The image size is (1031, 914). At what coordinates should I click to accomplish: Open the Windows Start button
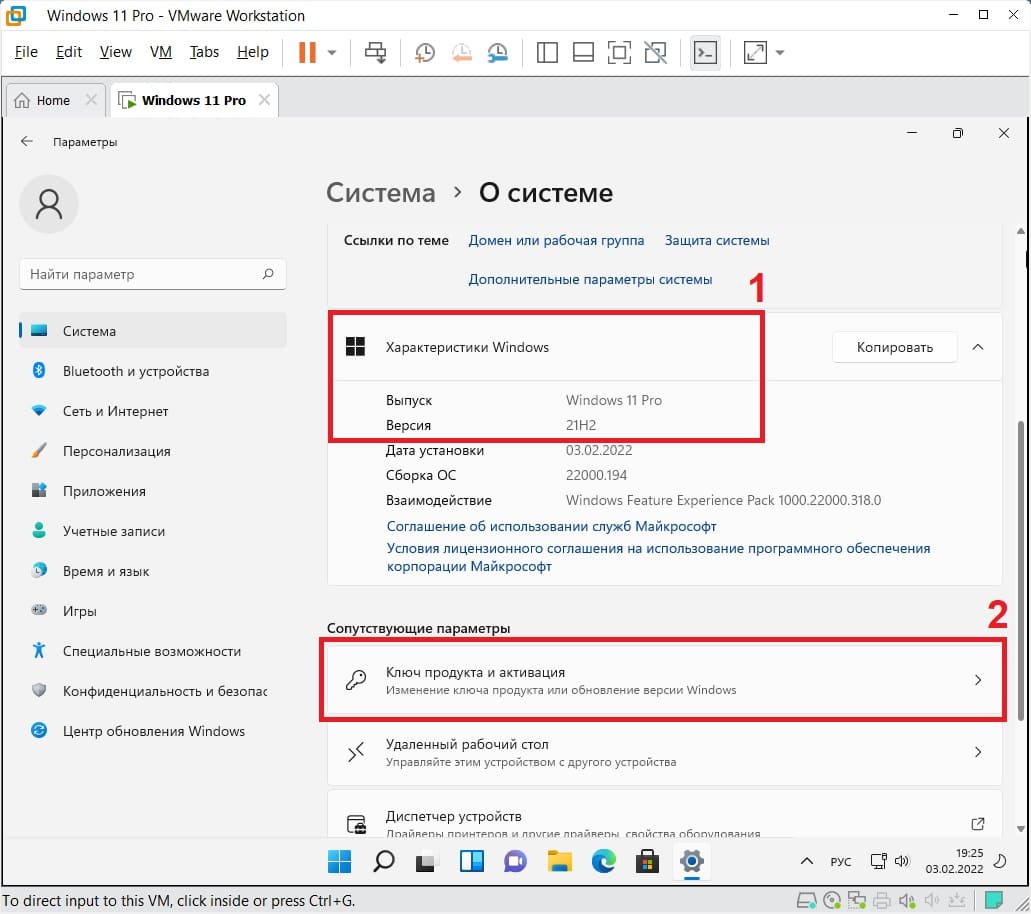pyautogui.click(x=339, y=861)
